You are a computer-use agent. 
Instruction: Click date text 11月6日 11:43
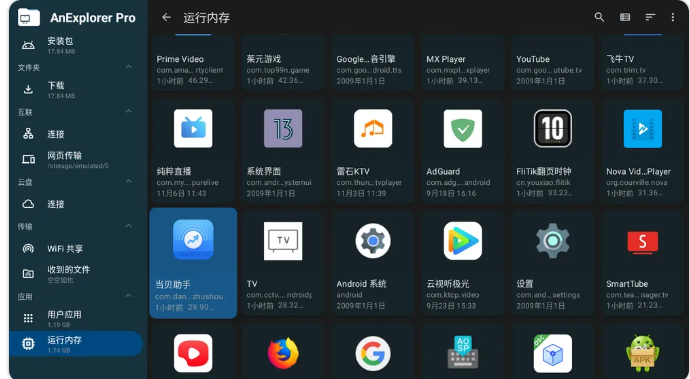pyautogui.click(x=181, y=193)
